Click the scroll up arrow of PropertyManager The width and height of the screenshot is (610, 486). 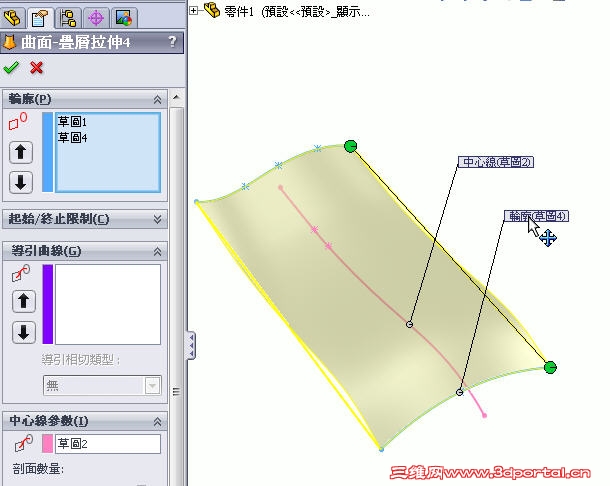(176, 97)
